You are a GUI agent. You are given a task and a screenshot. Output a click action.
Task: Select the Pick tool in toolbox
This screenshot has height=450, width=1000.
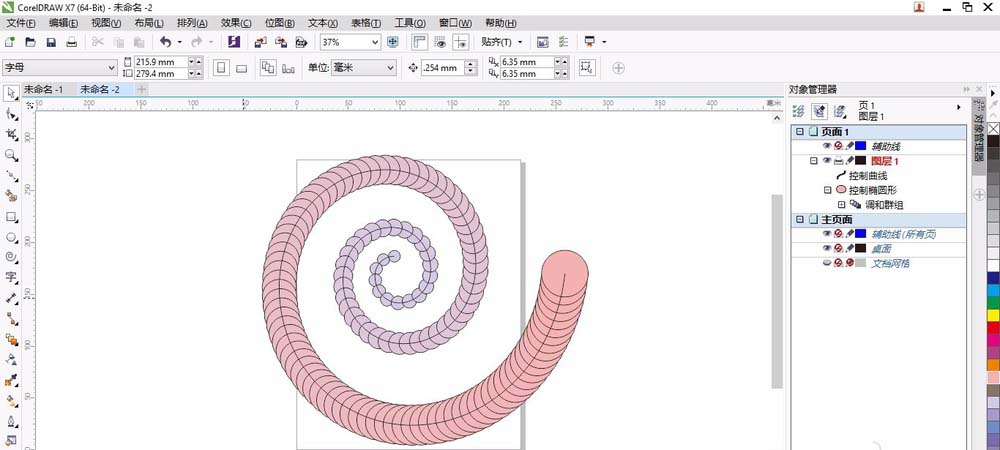click(11, 93)
